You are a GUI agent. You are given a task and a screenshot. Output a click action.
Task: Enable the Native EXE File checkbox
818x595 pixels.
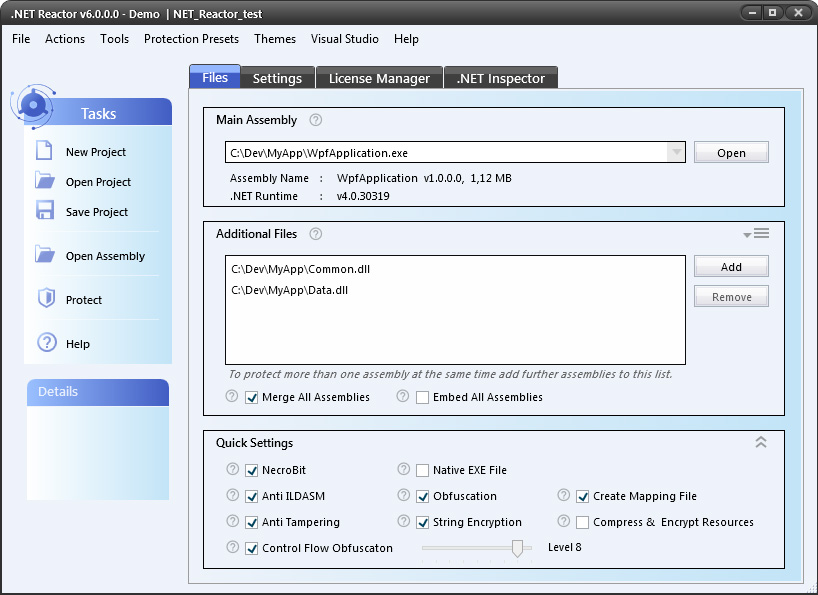click(423, 470)
